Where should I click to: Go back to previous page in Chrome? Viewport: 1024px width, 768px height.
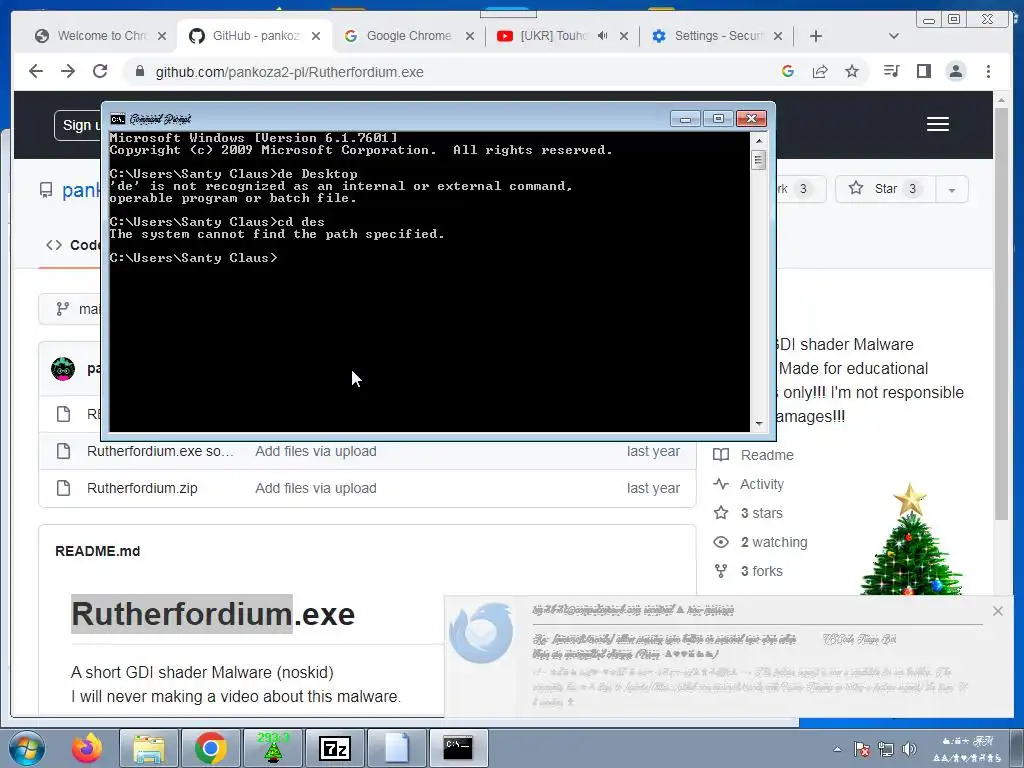click(x=36, y=71)
